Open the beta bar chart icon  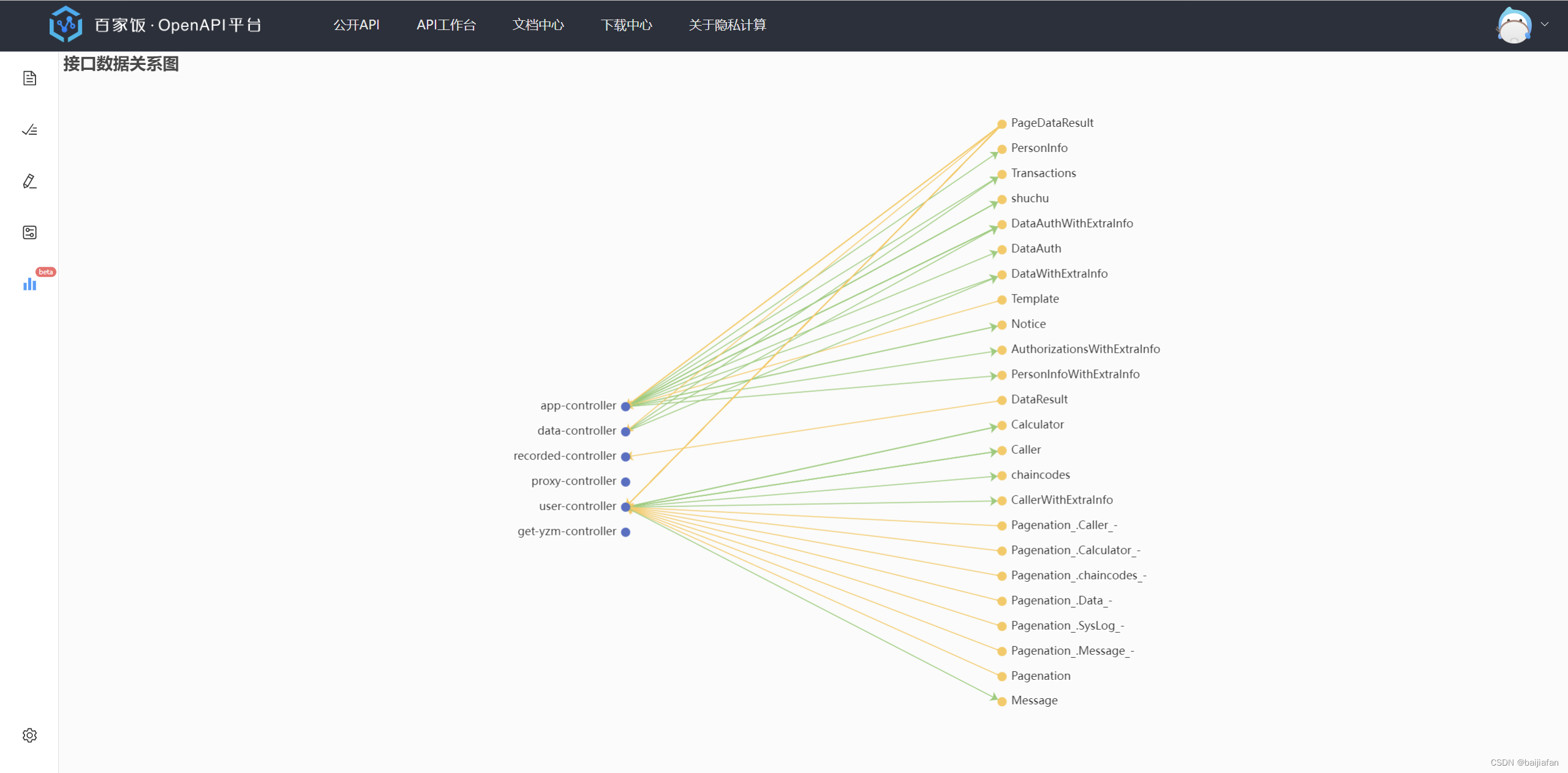[29, 284]
